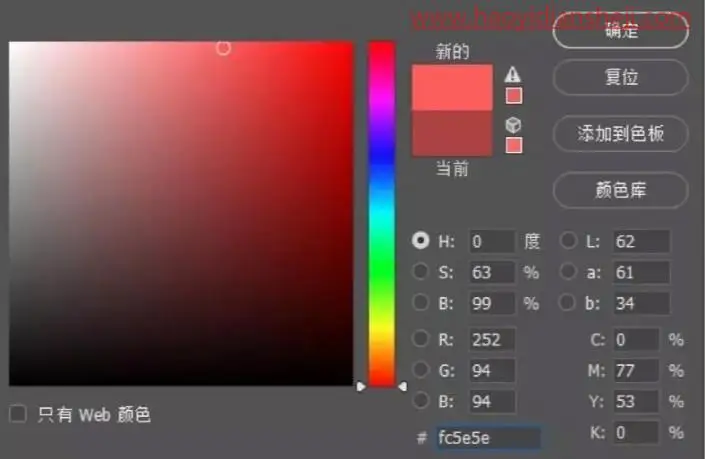Click the S field showing 63

pos(491,272)
